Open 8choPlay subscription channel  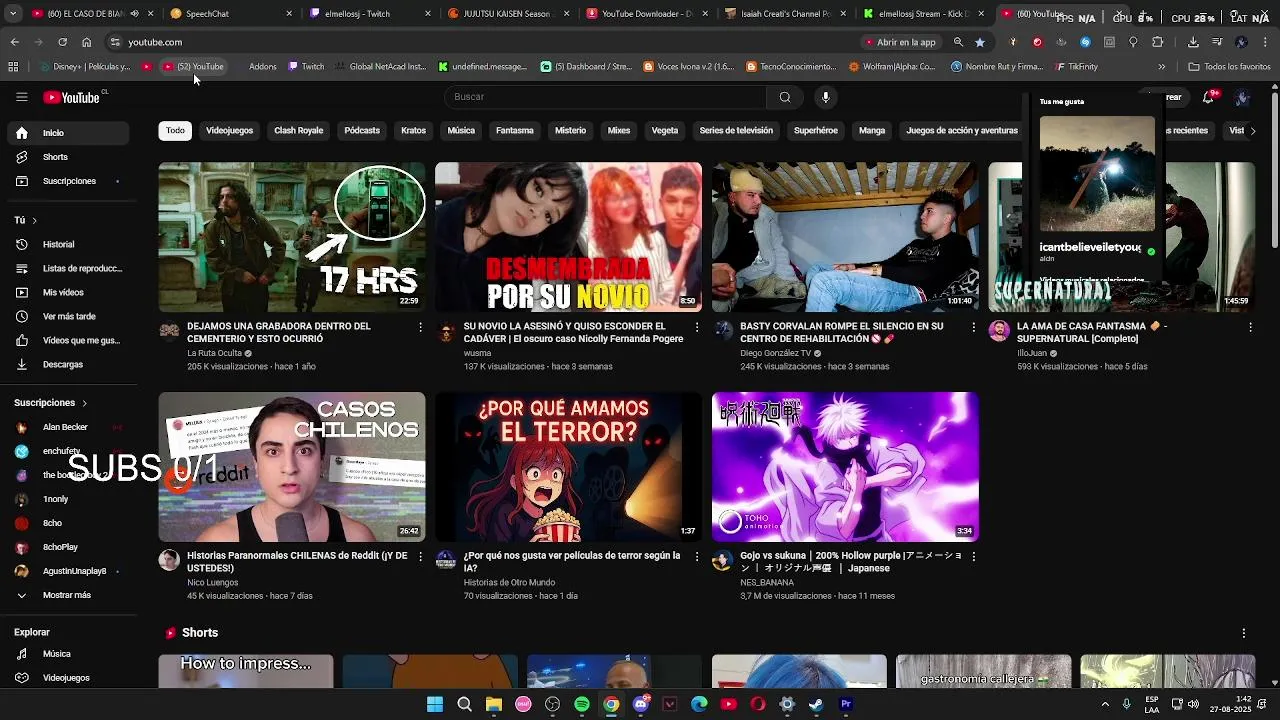pos(67,547)
